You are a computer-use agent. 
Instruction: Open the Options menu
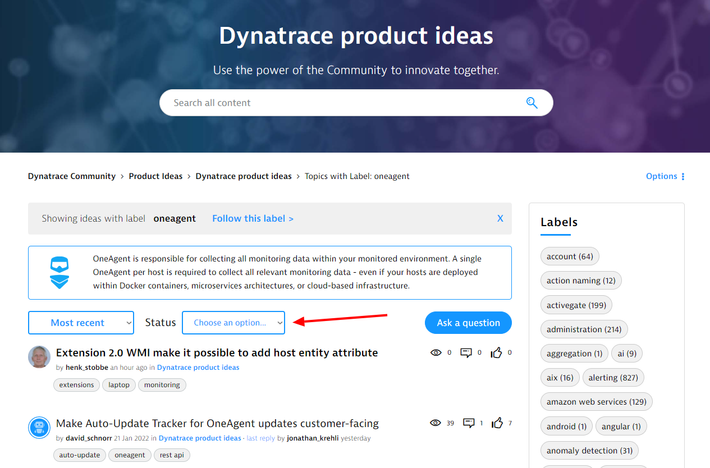(665, 177)
